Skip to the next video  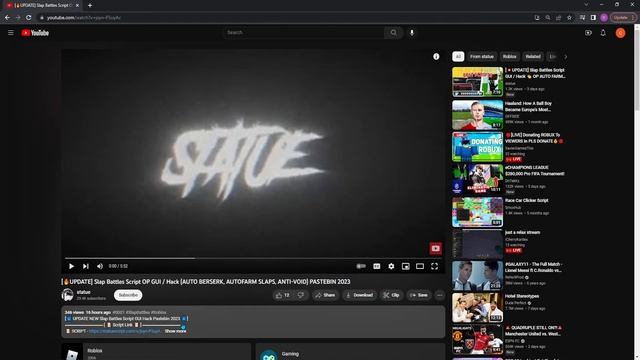coord(86,266)
